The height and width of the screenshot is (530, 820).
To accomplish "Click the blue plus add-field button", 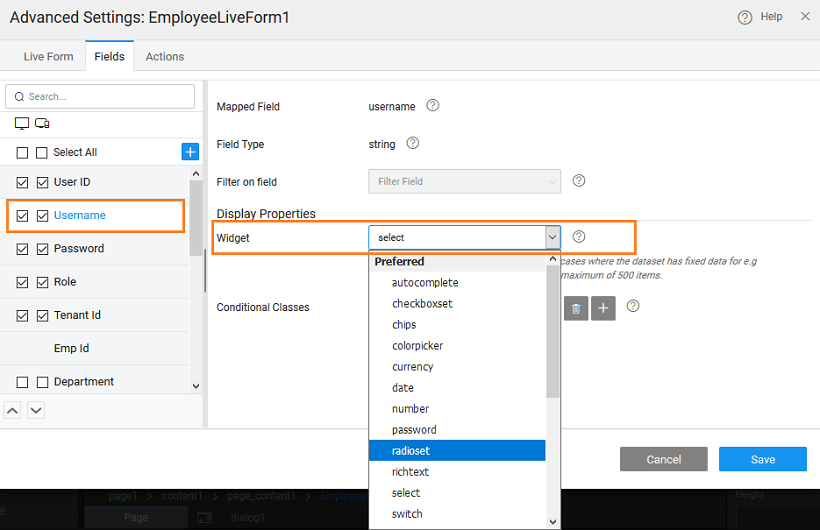I will tap(190, 152).
